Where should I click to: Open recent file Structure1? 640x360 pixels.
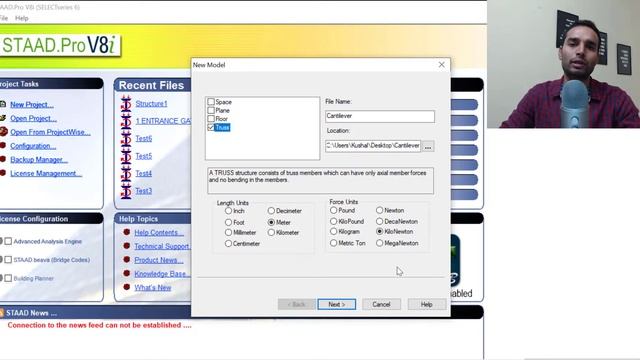click(151, 104)
